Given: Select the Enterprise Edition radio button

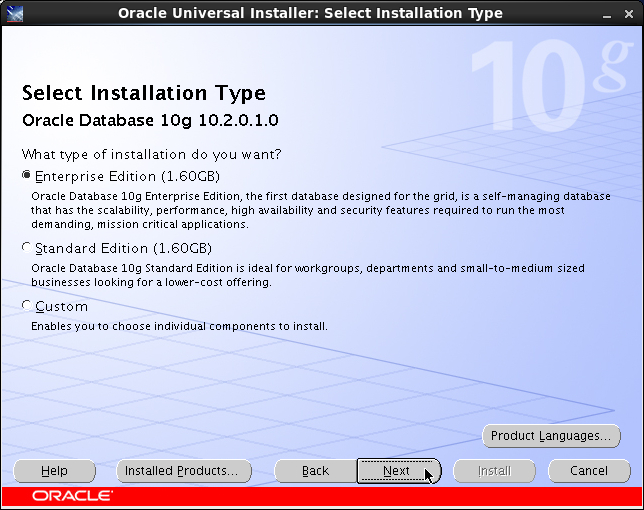Looking at the screenshot, I should click(27, 175).
